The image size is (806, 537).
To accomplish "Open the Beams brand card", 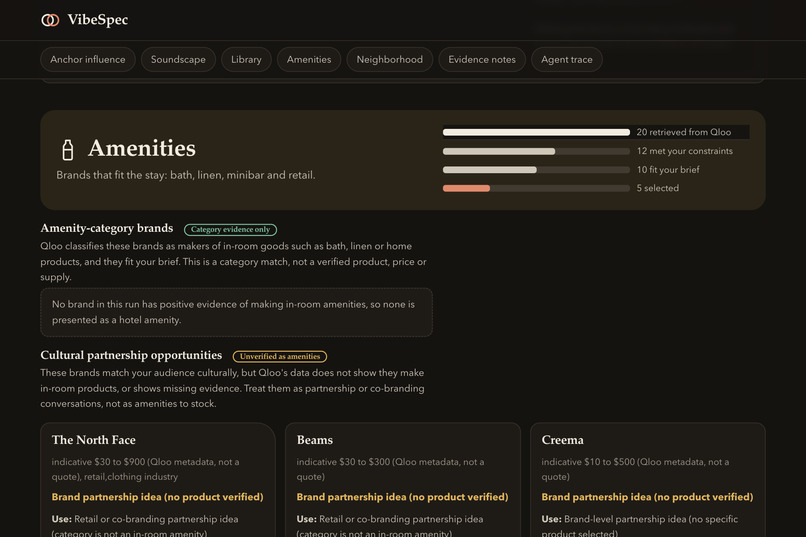I will coord(402,480).
